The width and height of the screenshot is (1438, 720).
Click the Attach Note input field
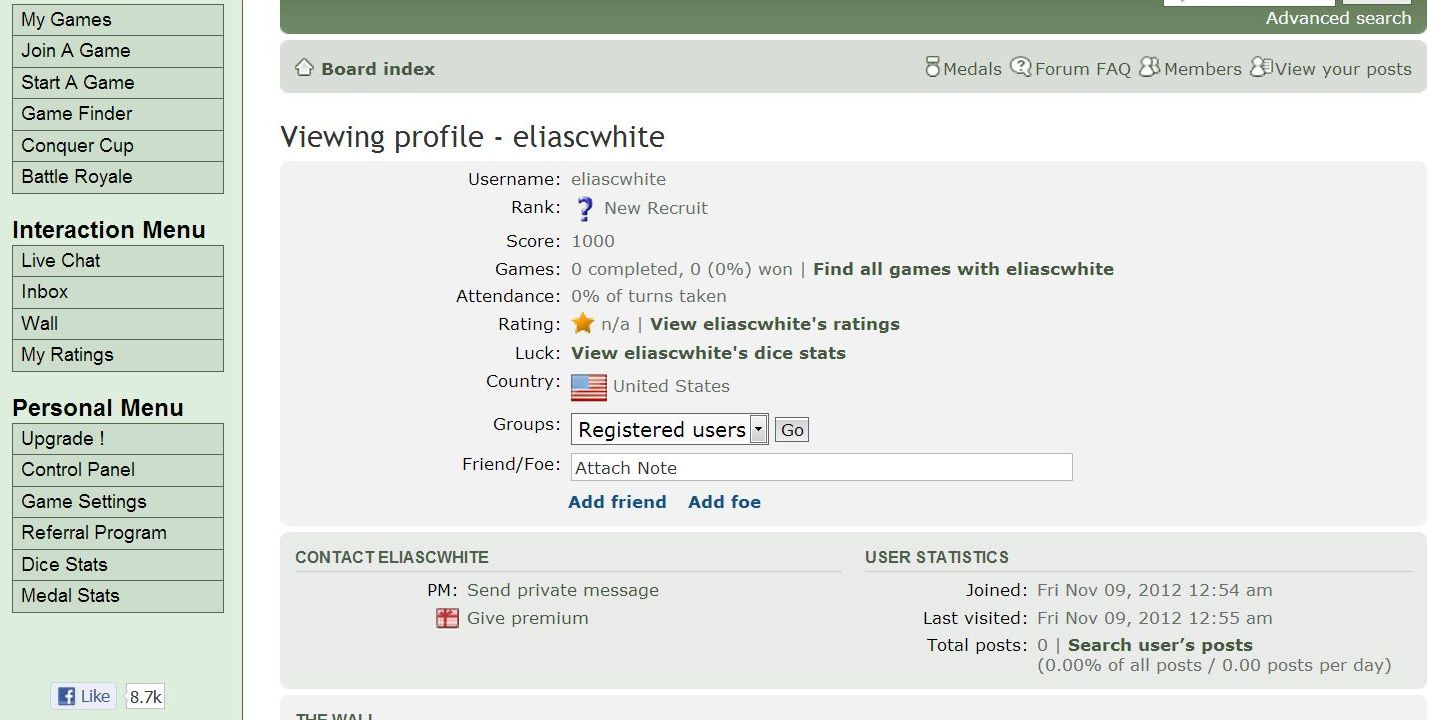point(821,467)
